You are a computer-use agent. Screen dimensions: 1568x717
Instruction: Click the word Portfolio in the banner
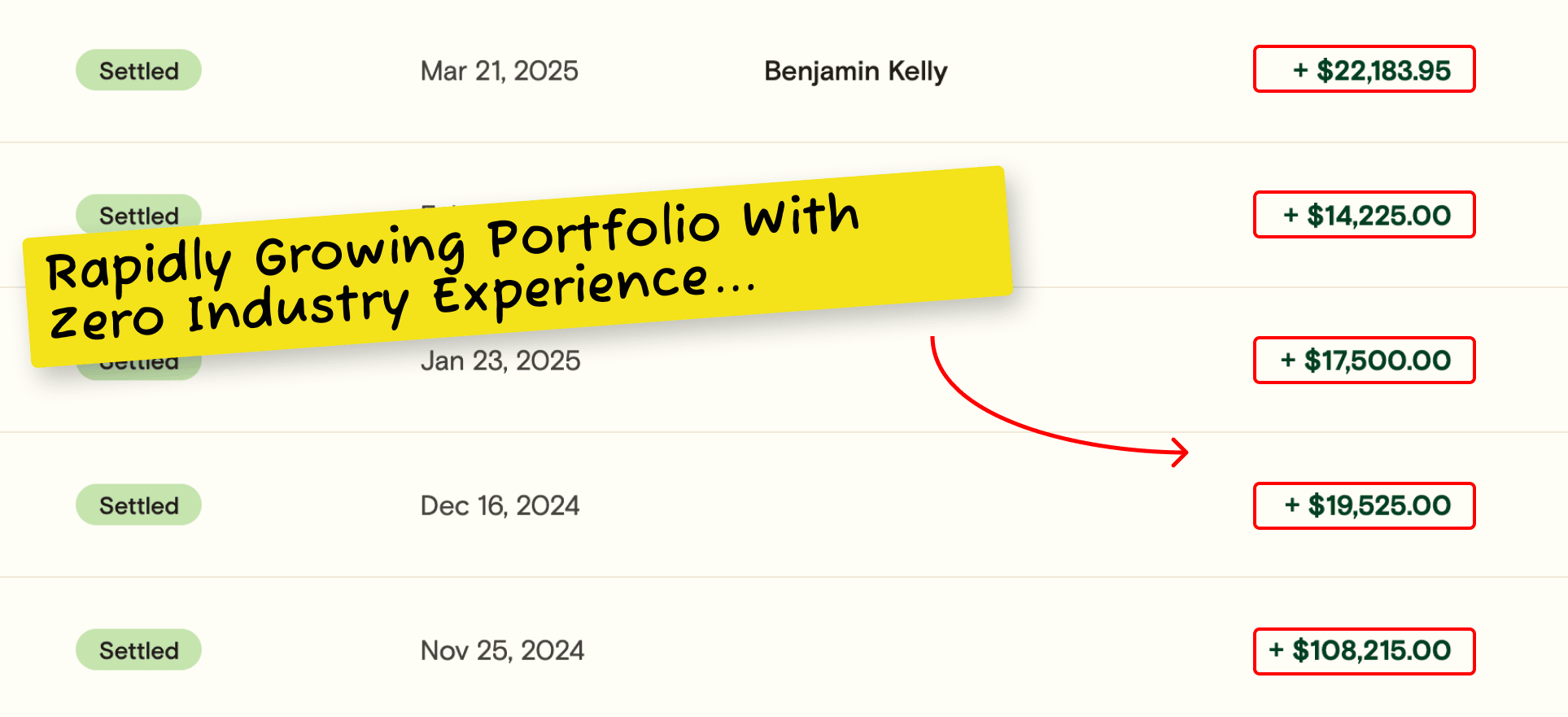604,230
